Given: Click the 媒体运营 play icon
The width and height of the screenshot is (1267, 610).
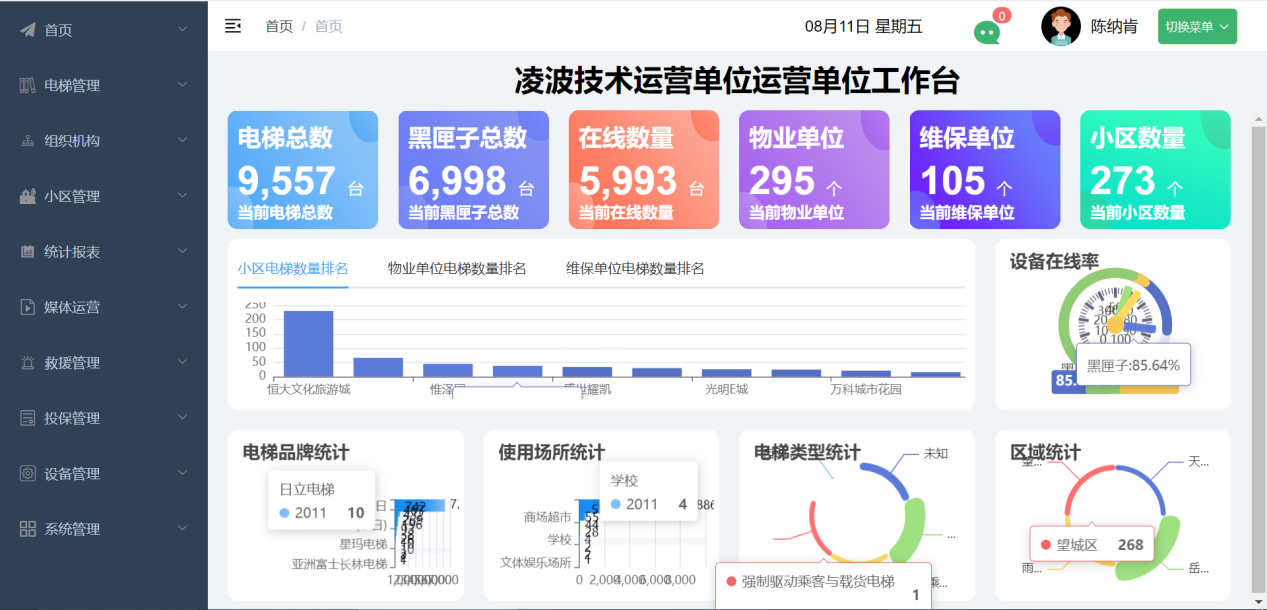Looking at the screenshot, I should pos(28,307).
